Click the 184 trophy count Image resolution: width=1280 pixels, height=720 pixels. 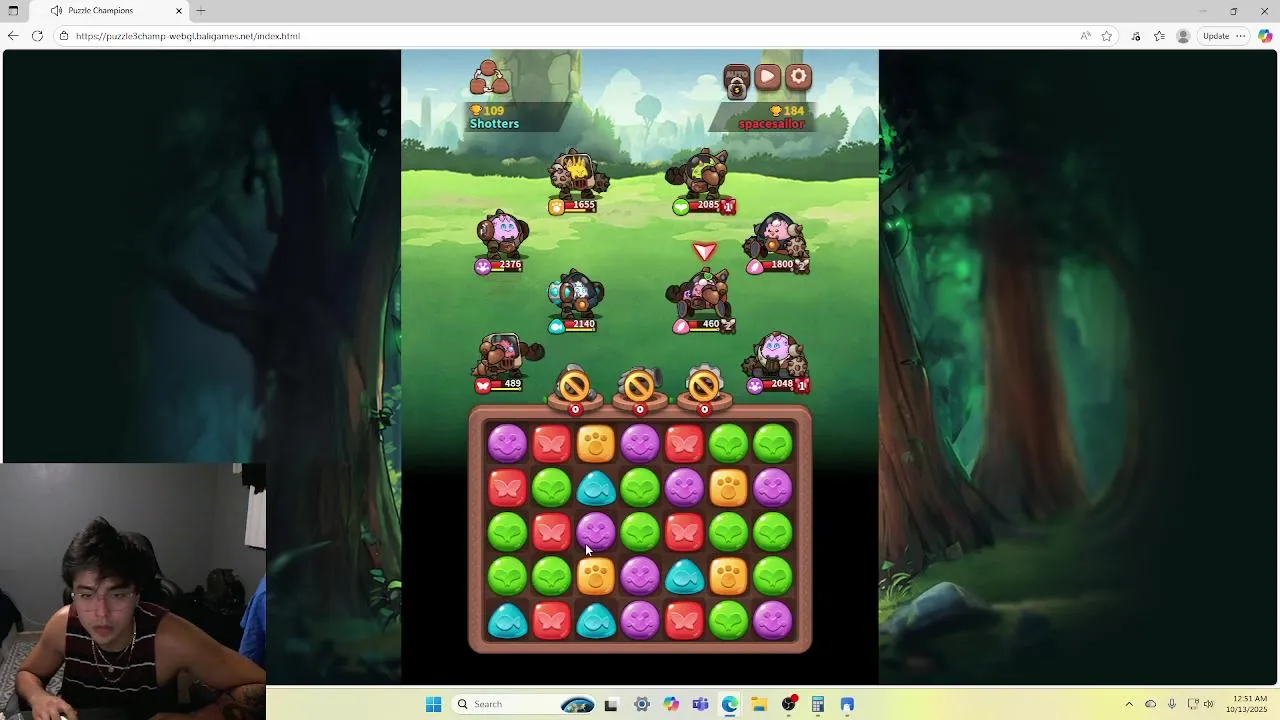click(787, 110)
